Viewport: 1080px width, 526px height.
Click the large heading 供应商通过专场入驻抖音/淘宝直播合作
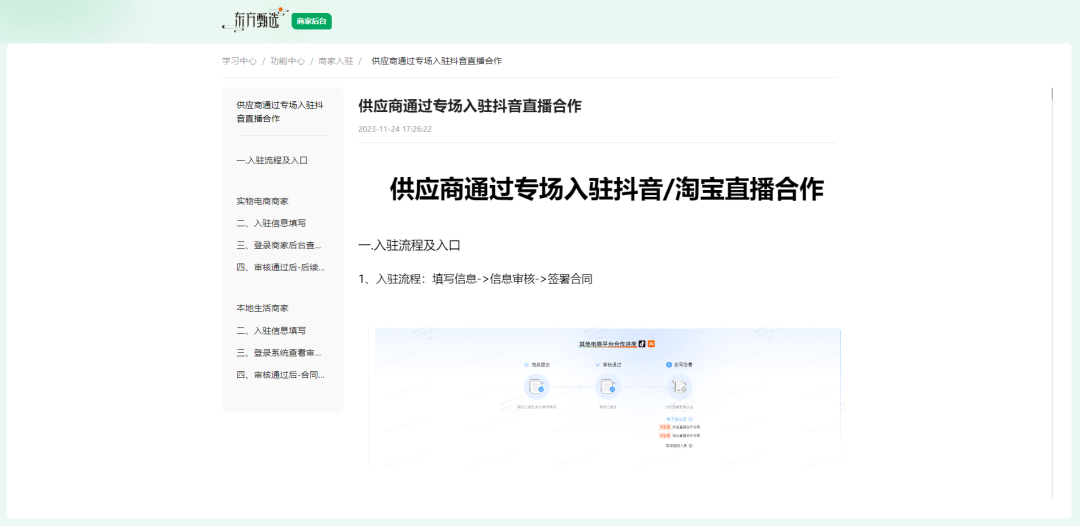[606, 189]
